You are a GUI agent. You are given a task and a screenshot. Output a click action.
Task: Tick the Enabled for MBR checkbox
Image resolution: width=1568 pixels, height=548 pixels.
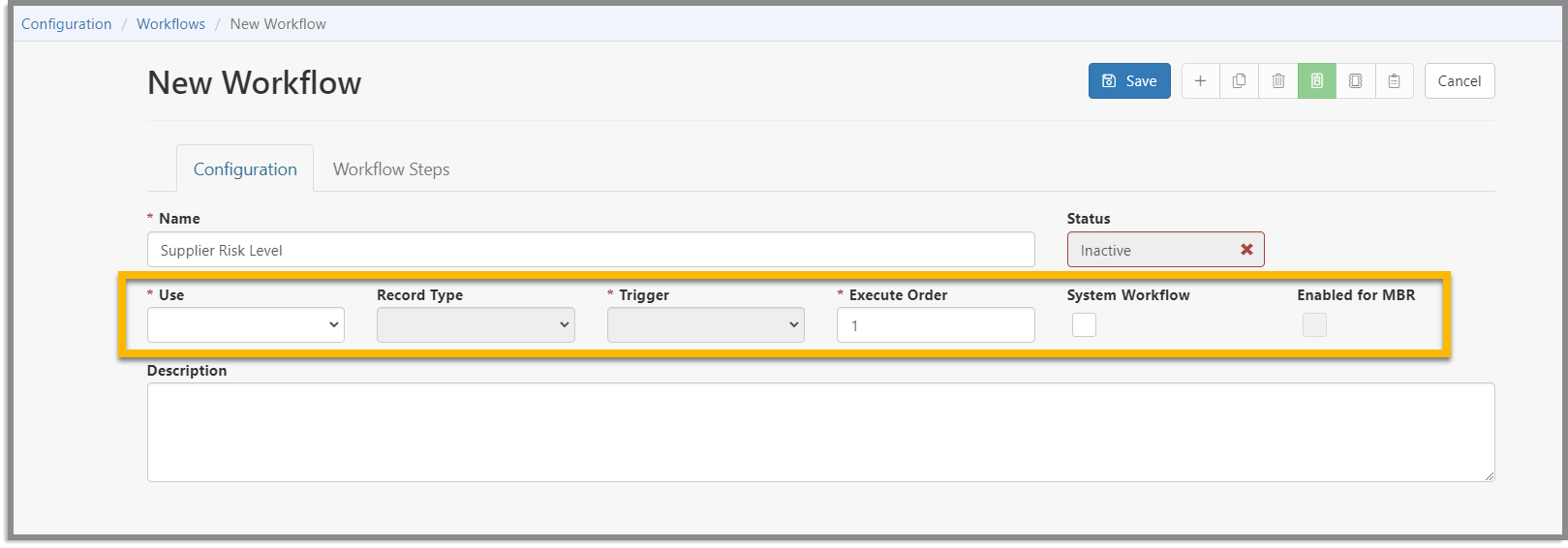tap(1314, 325)
